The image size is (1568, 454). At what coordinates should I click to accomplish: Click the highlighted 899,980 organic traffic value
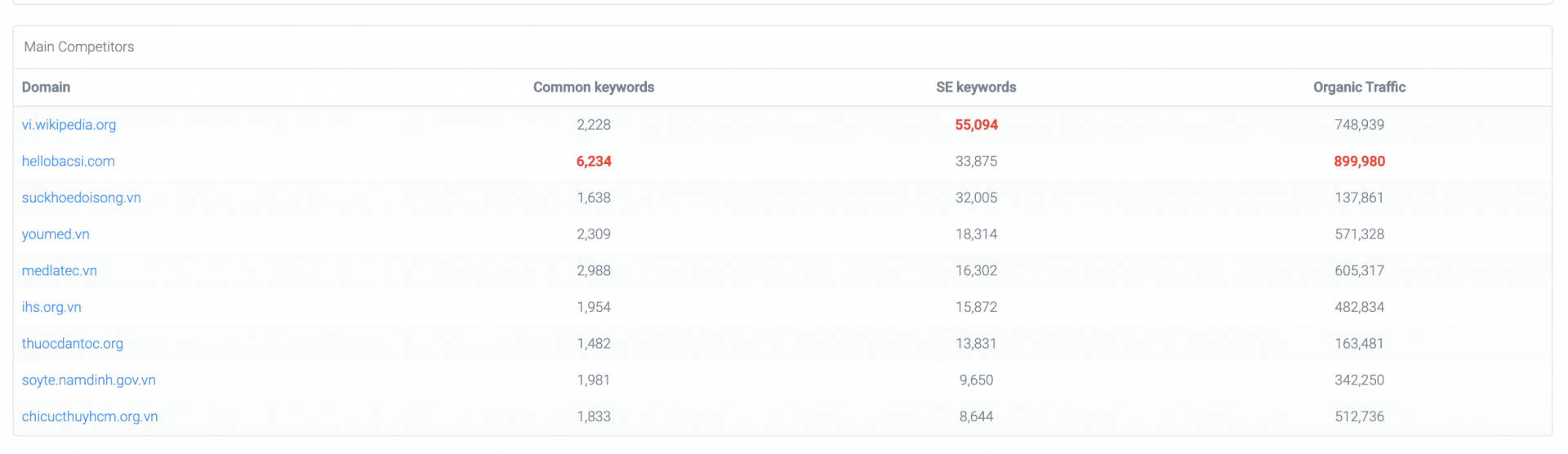1359,162
